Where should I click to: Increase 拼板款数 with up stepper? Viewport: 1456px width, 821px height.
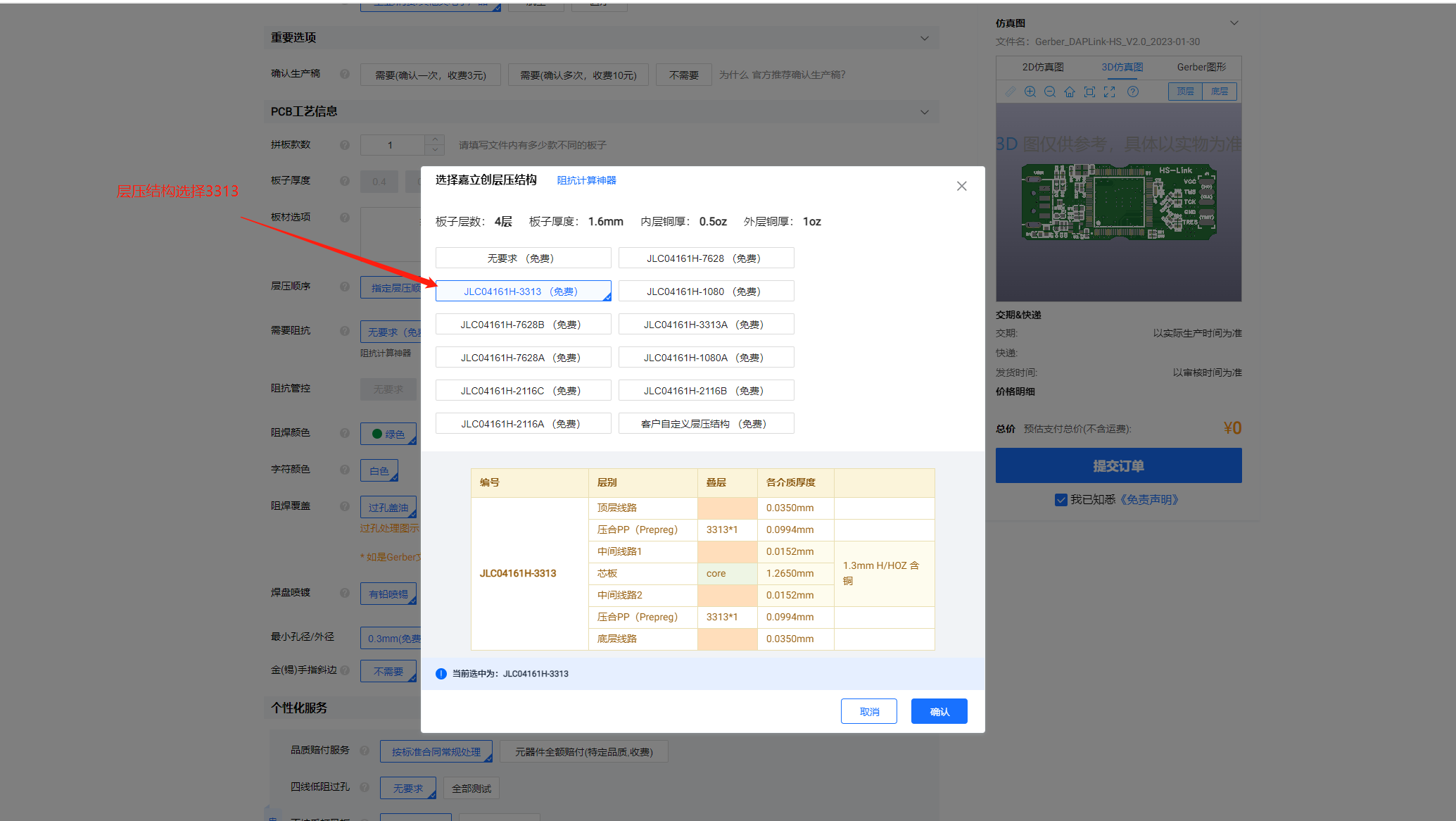point(435,140)
